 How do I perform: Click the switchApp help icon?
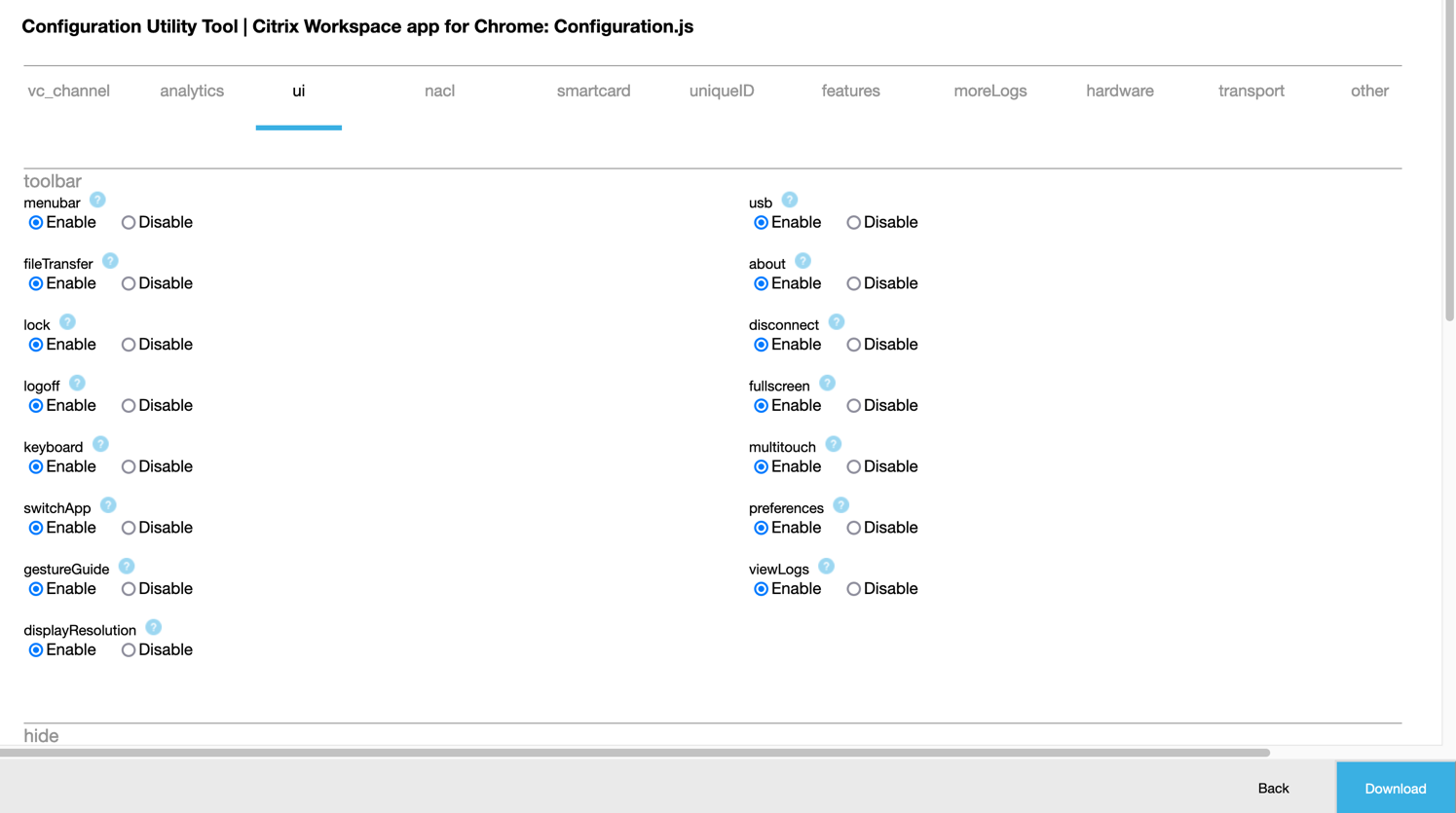(x=108, y=504)
